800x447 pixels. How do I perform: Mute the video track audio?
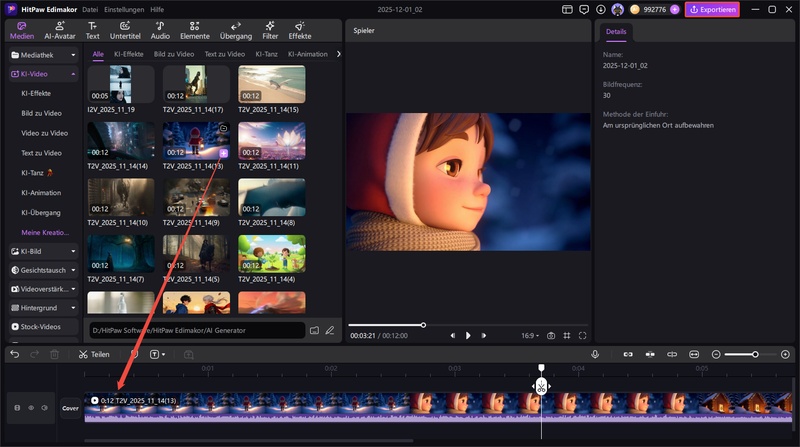pyautogui.click(x=45, y=408)
